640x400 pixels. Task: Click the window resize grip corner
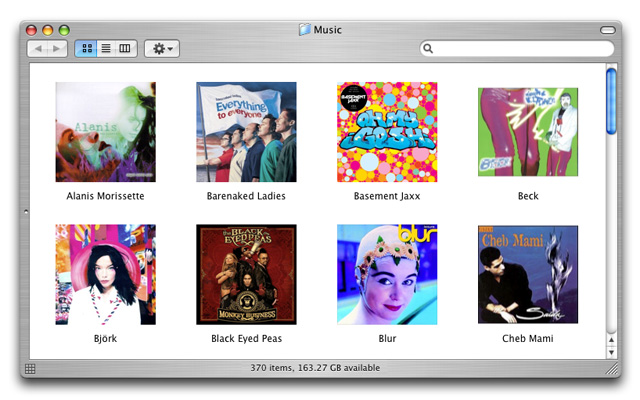(611, 369)
